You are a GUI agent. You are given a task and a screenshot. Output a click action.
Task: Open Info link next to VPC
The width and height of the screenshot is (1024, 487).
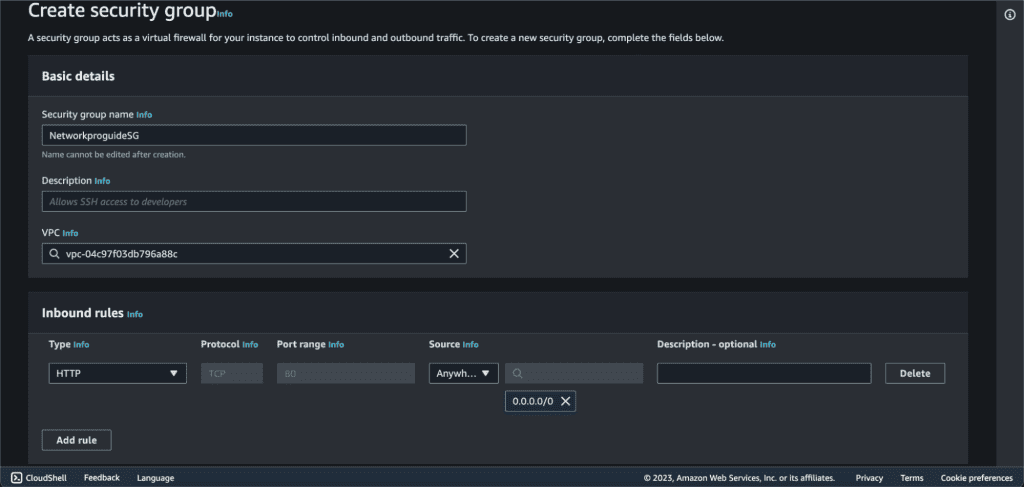tap(71, 232)
